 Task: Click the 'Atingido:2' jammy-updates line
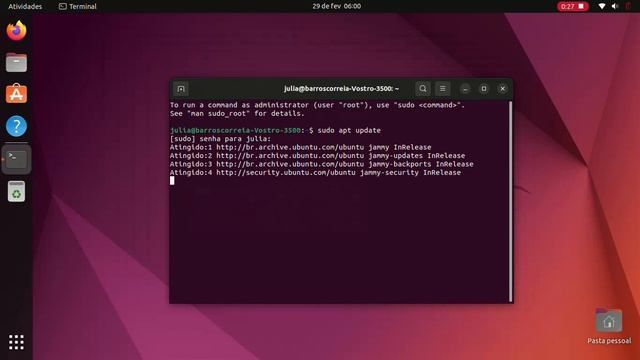pos(318,156)
